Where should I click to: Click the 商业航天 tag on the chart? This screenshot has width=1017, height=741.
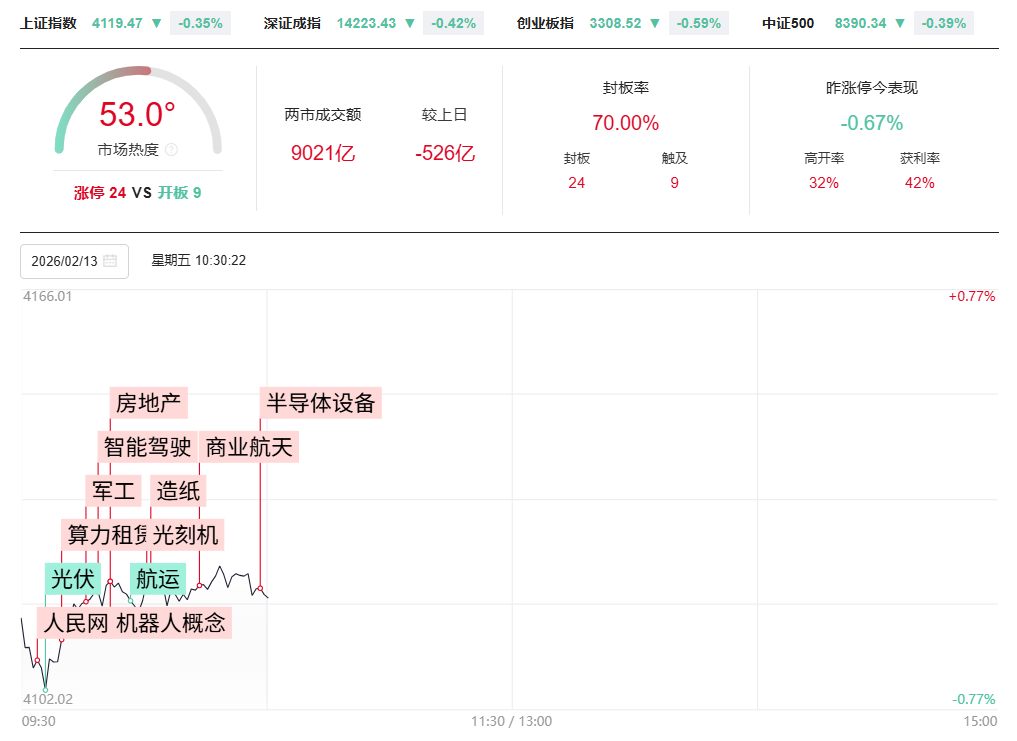point(249,447)
